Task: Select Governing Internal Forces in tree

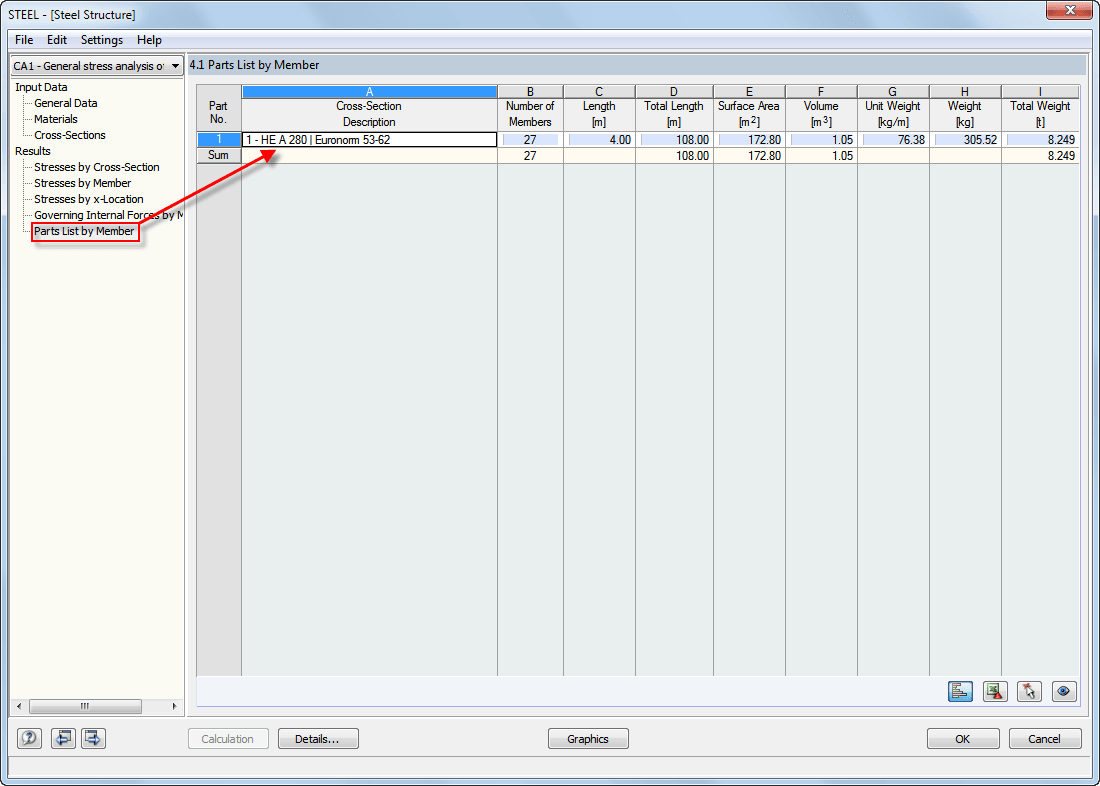Action: (x=108, y=215)
